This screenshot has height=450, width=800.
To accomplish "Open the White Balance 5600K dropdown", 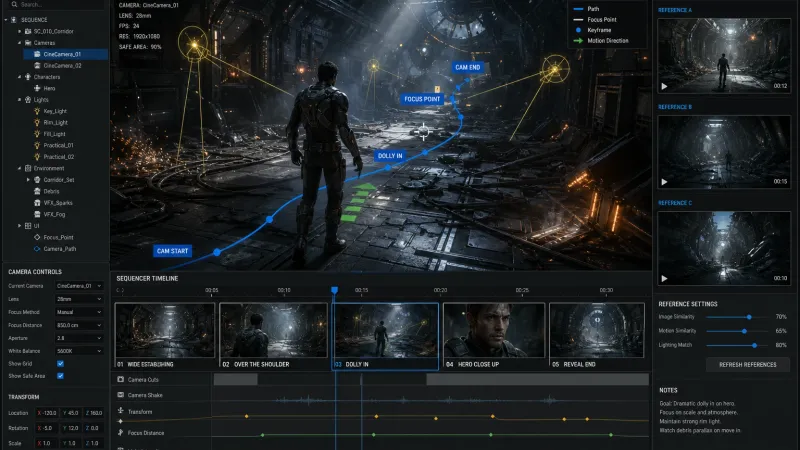I will tap(79, 351).
